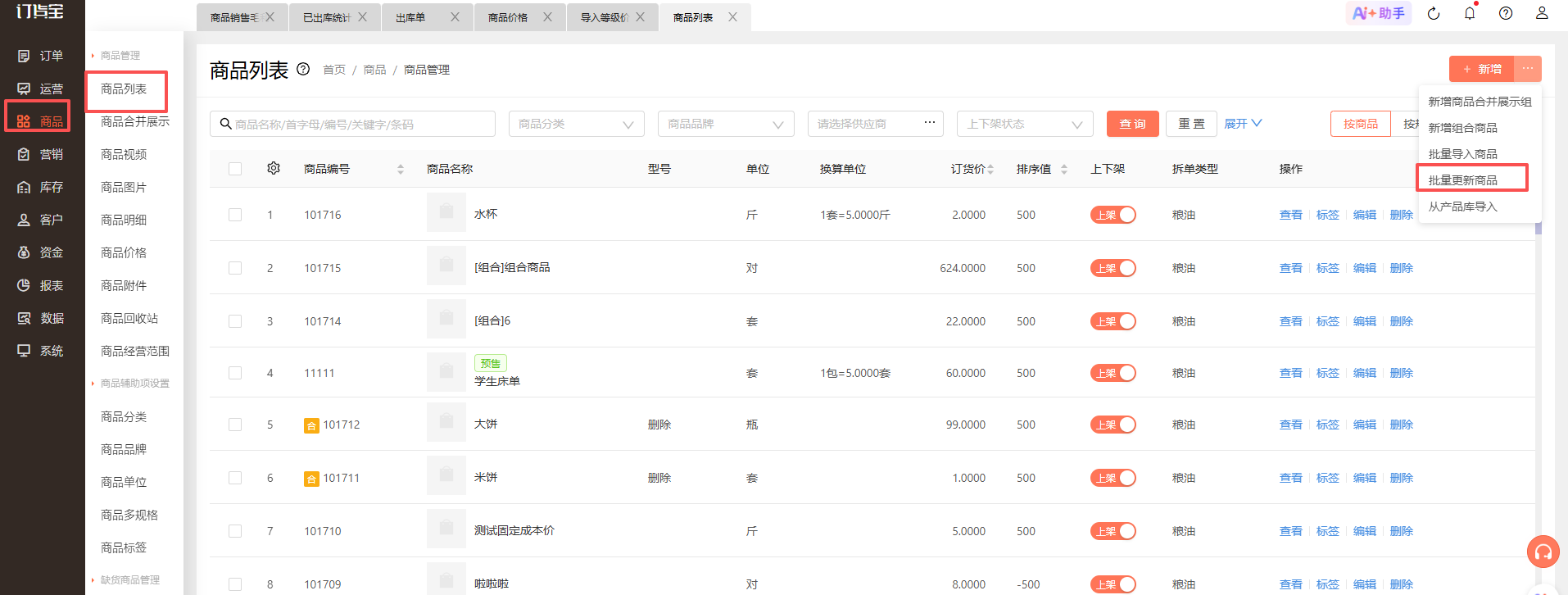Expand more filters with 展开
This screenshot has width=1568, height=595.
pyautogui.click(x=1243, y=124)
